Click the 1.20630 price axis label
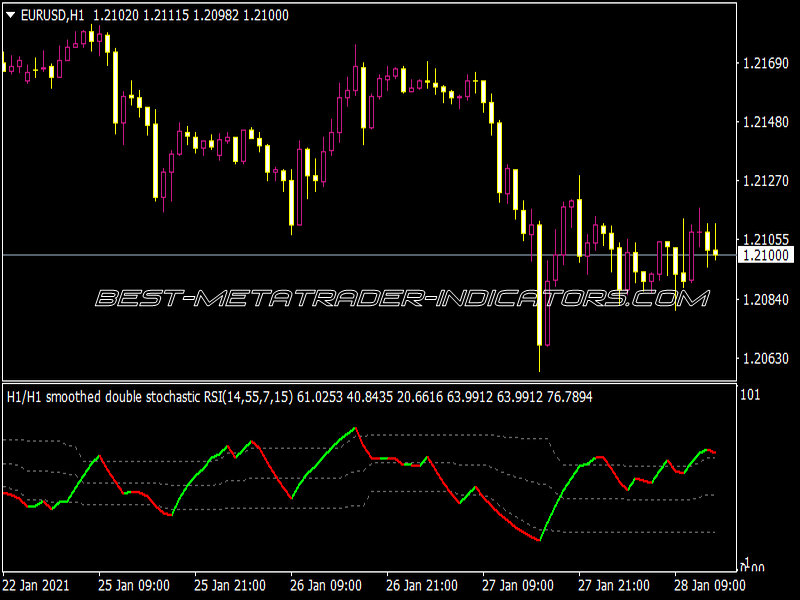 766,358
